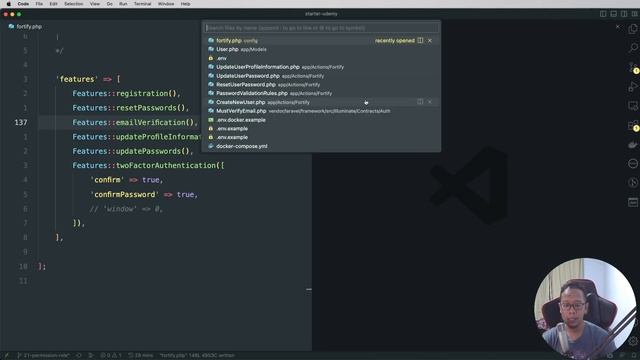Click Features::twoFactorAuthentication line
The image size is (640, 360).
[x=148, y=165]
